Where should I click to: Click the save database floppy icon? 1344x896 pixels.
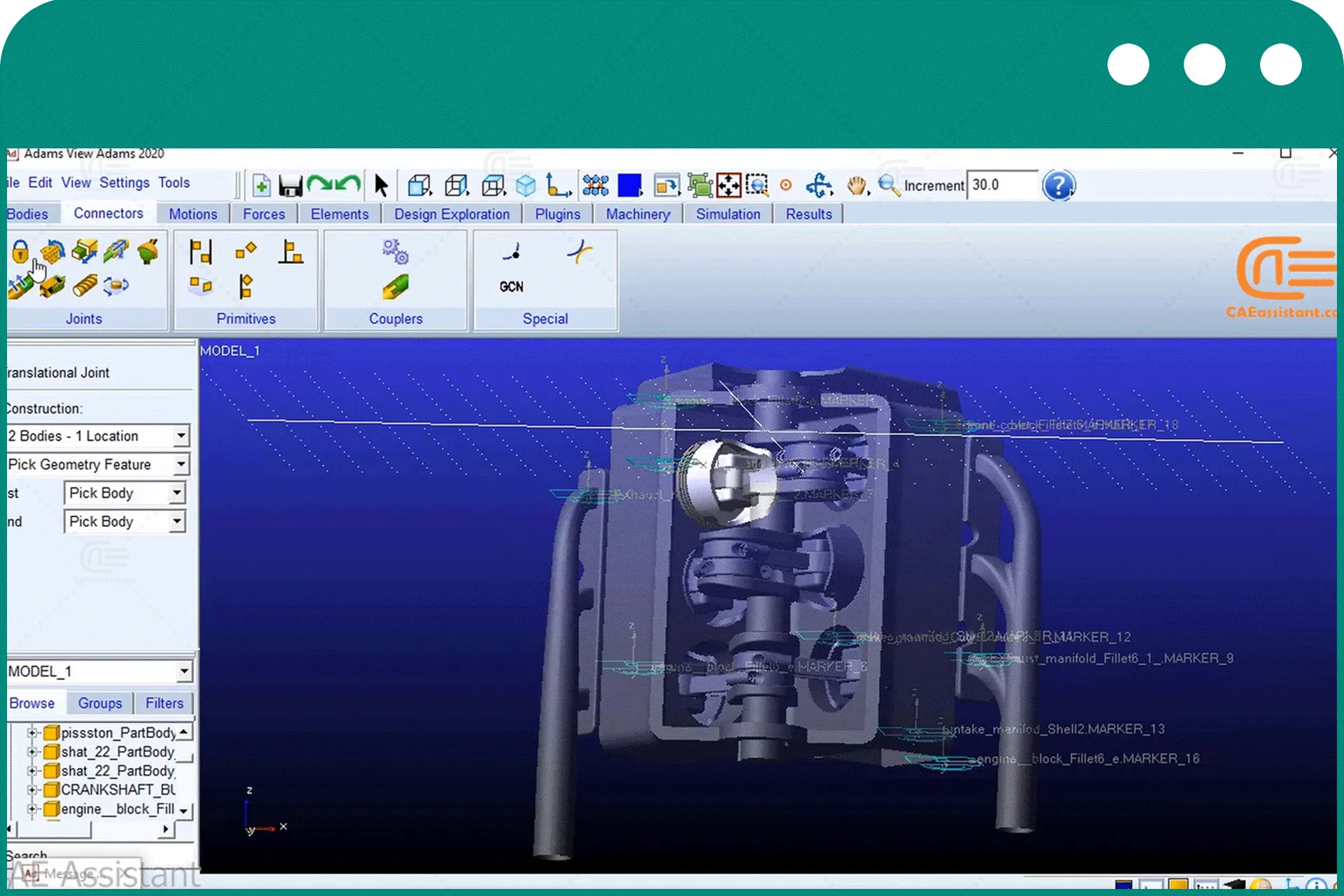290,186
